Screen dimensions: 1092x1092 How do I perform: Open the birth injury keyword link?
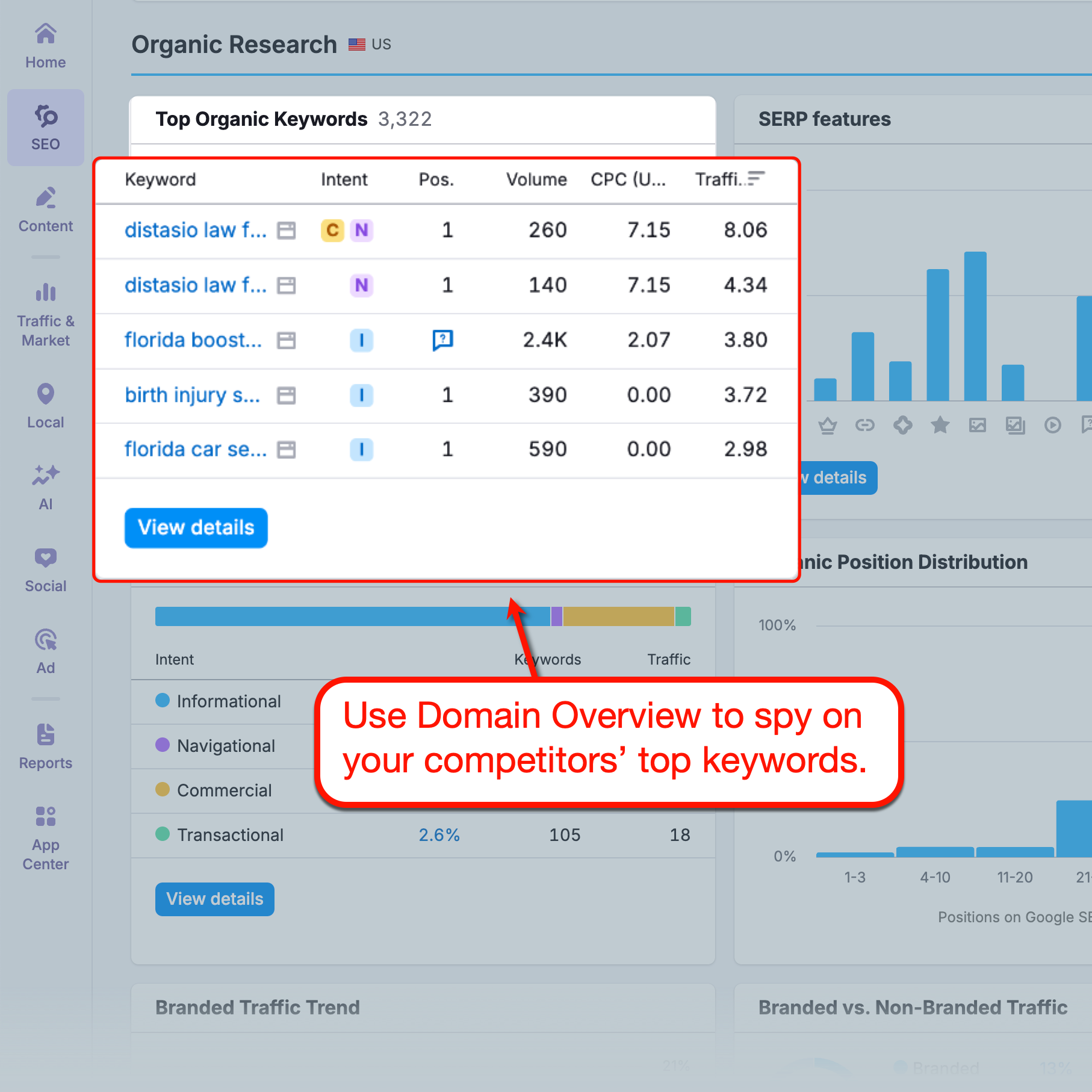(191, 395)
